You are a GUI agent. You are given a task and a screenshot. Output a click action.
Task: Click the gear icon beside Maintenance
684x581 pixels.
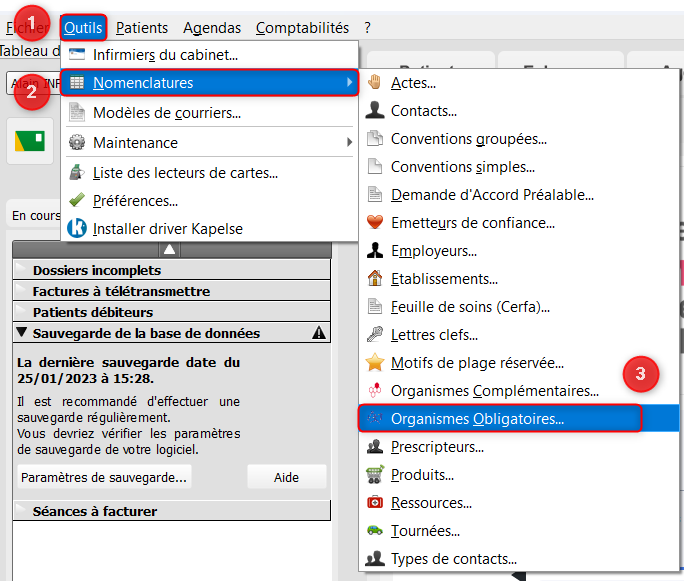point(77,143)
